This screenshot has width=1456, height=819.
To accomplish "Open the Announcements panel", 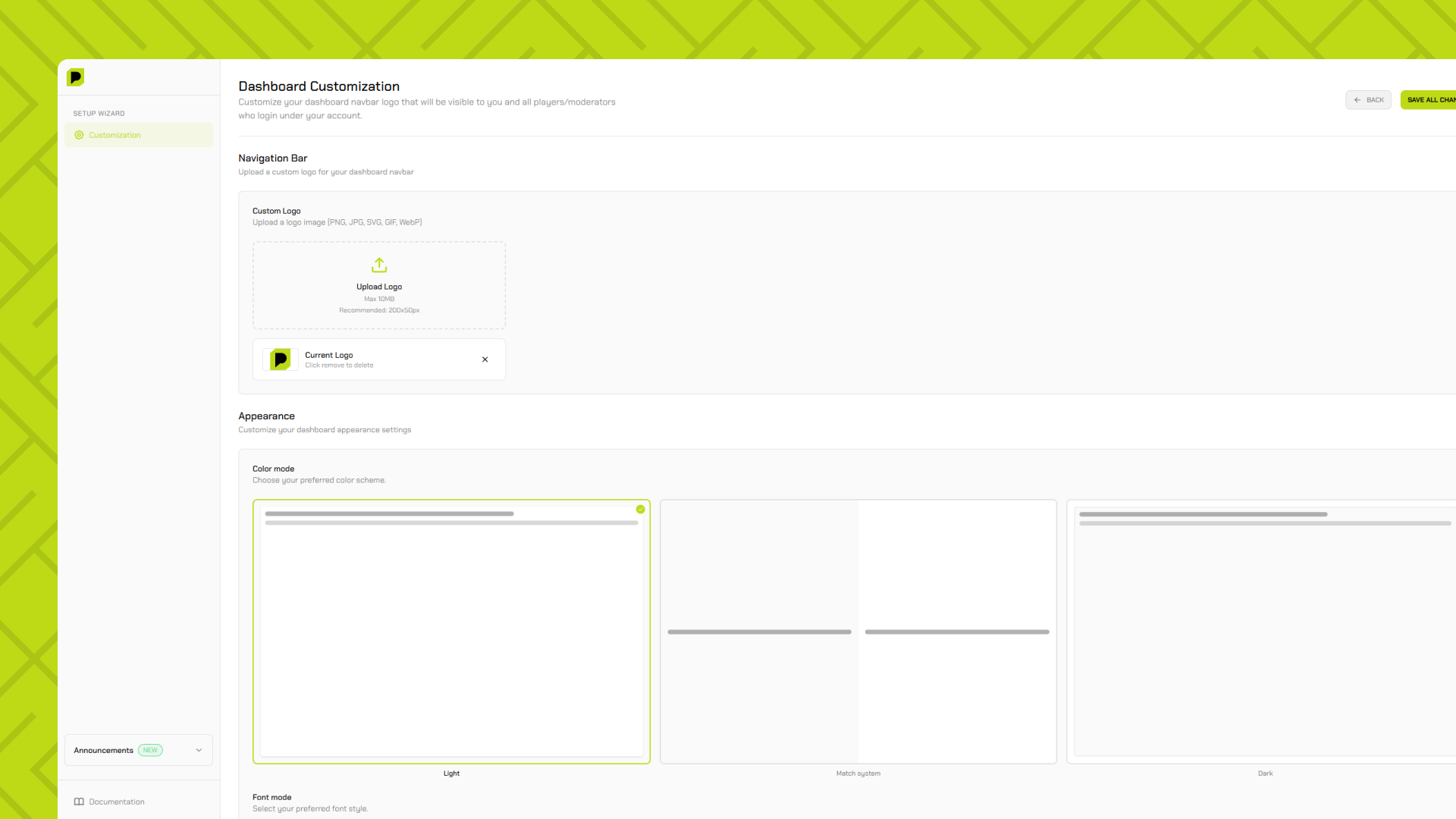I will pos(104,750).
